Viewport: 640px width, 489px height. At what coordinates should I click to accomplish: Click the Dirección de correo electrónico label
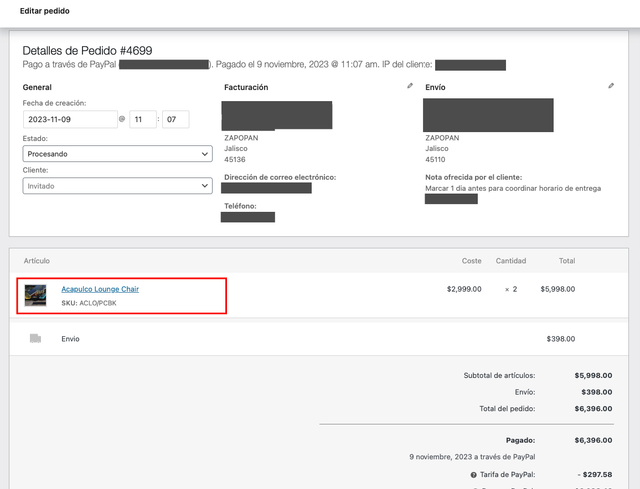click(x=280, y=177)
